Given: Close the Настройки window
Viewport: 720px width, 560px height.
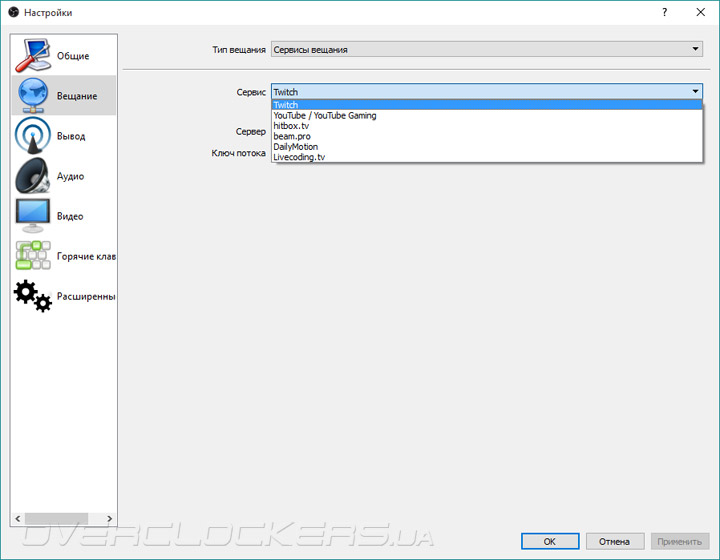Looking at the screenshot, I should [x=701, y=12].
